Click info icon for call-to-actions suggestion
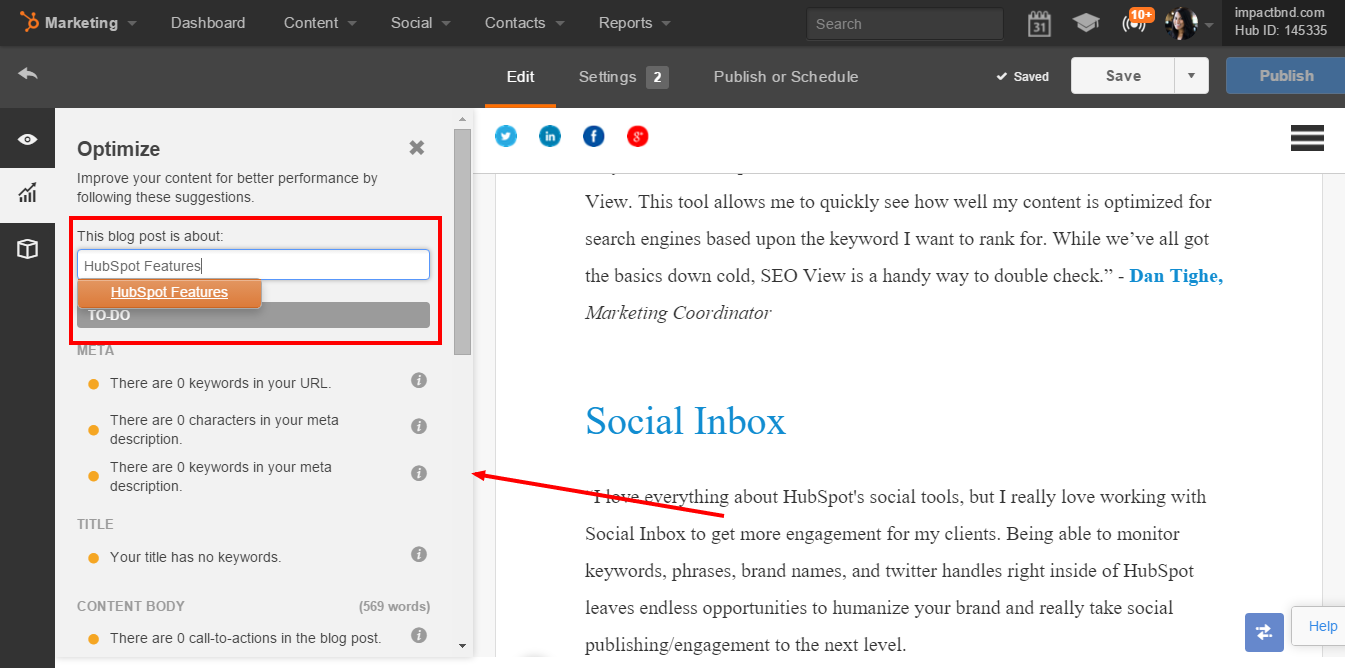This screenshot has width=1345, height=668. 419,635
